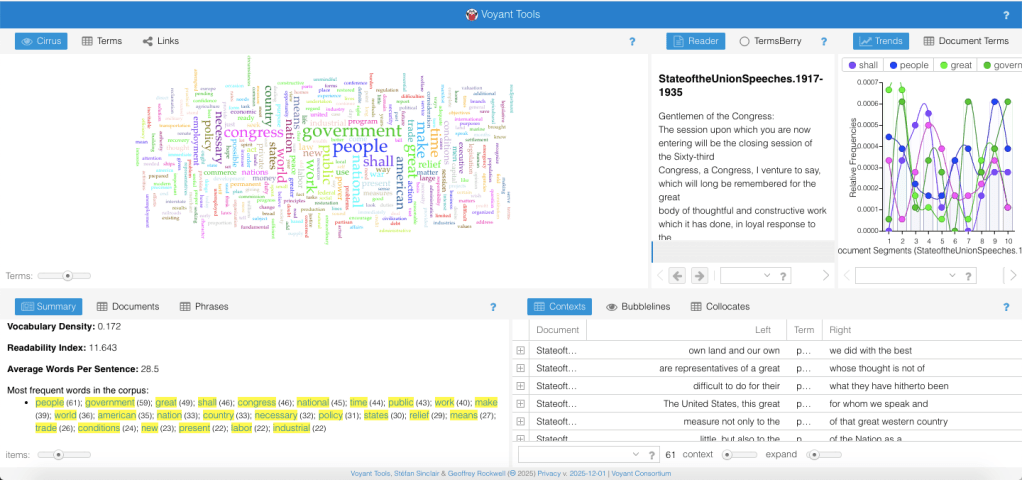
Task: Switch to the Bubblelines tab
Action: pyautogui.click(x=638, y=306)
